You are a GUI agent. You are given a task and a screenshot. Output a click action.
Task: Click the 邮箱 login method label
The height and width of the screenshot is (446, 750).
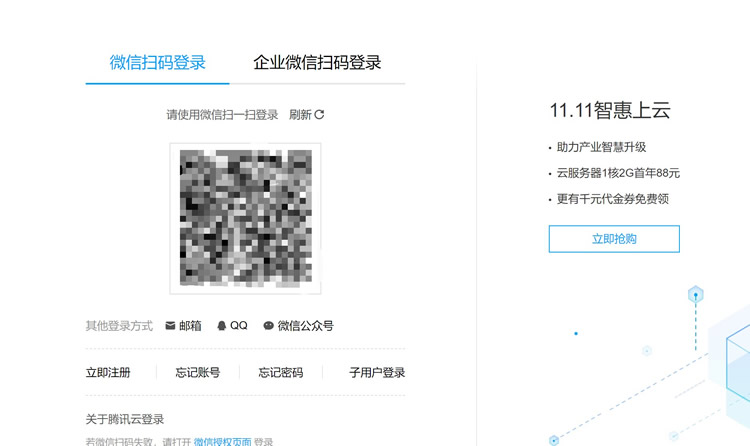tap(190, 326)
